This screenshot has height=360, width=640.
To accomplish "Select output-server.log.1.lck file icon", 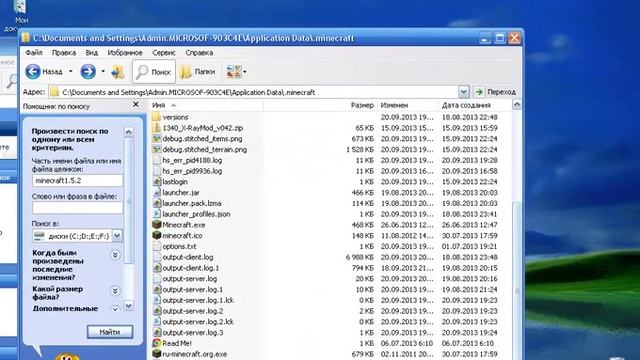I will pos(156,300).
